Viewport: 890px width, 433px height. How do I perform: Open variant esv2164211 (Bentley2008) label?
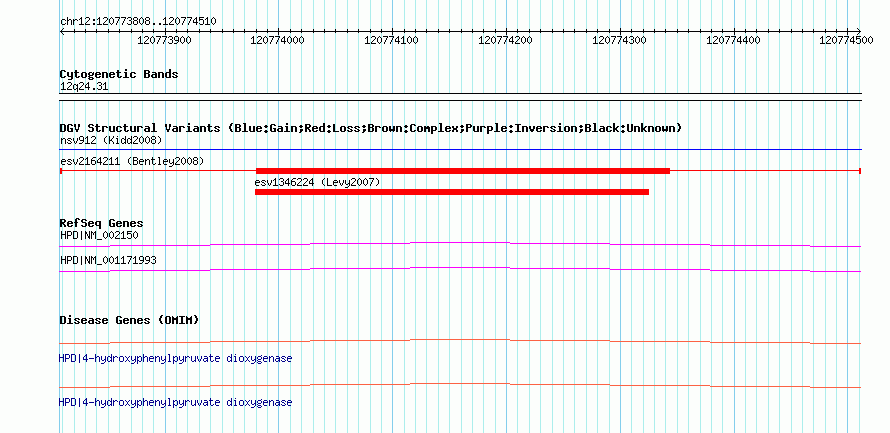coord(132,161)
